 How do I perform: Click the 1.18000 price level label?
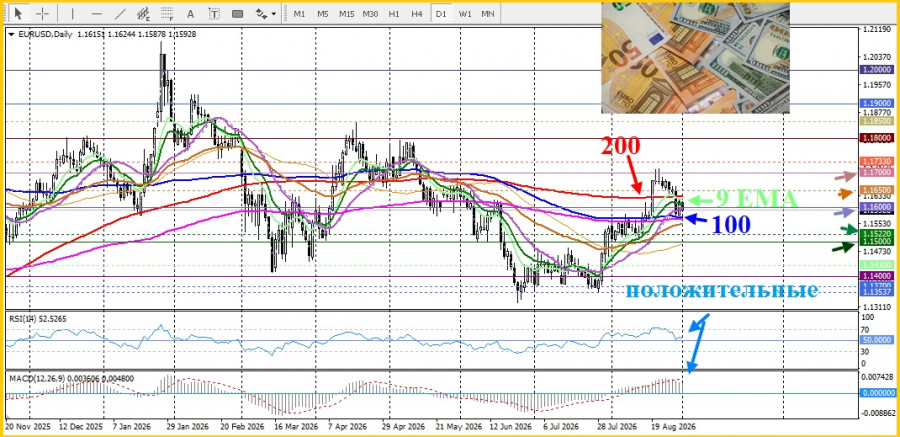pyautogui.click(x=875, y=138)
